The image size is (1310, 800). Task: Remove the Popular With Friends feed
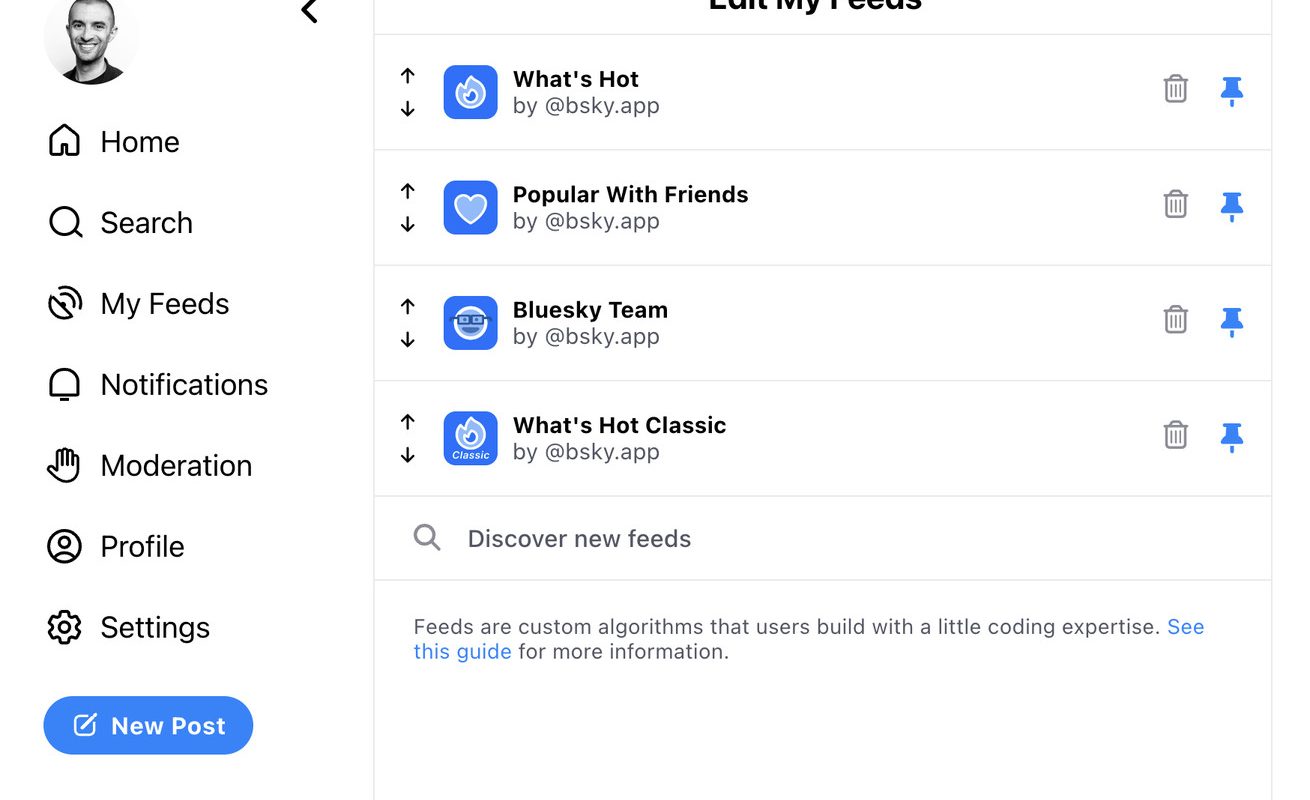1176,204
